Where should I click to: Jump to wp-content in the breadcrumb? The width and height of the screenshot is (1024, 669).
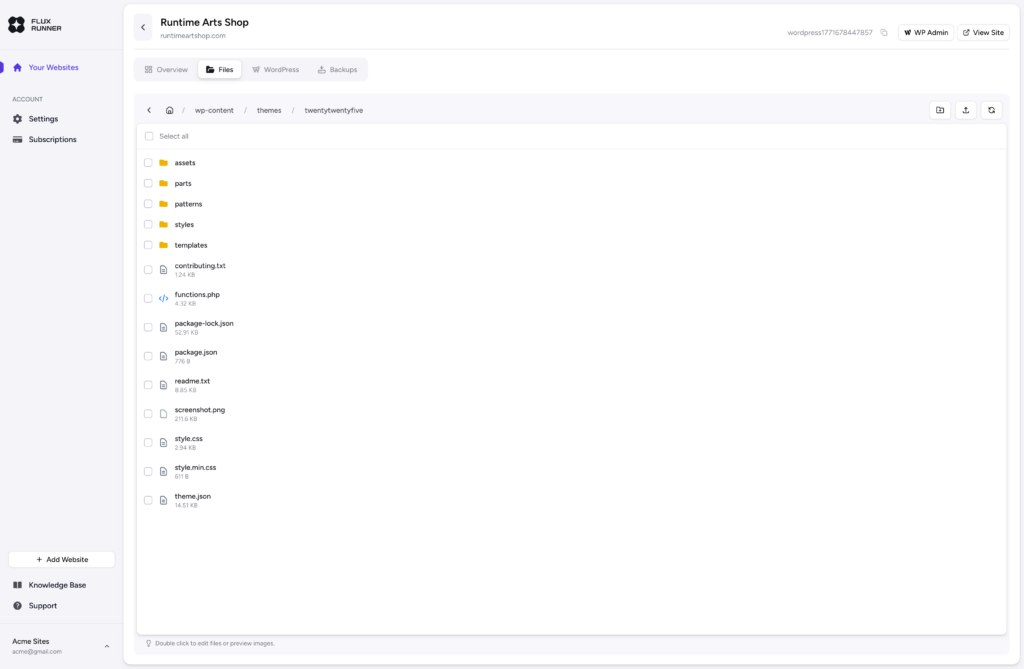click(214, 110)
